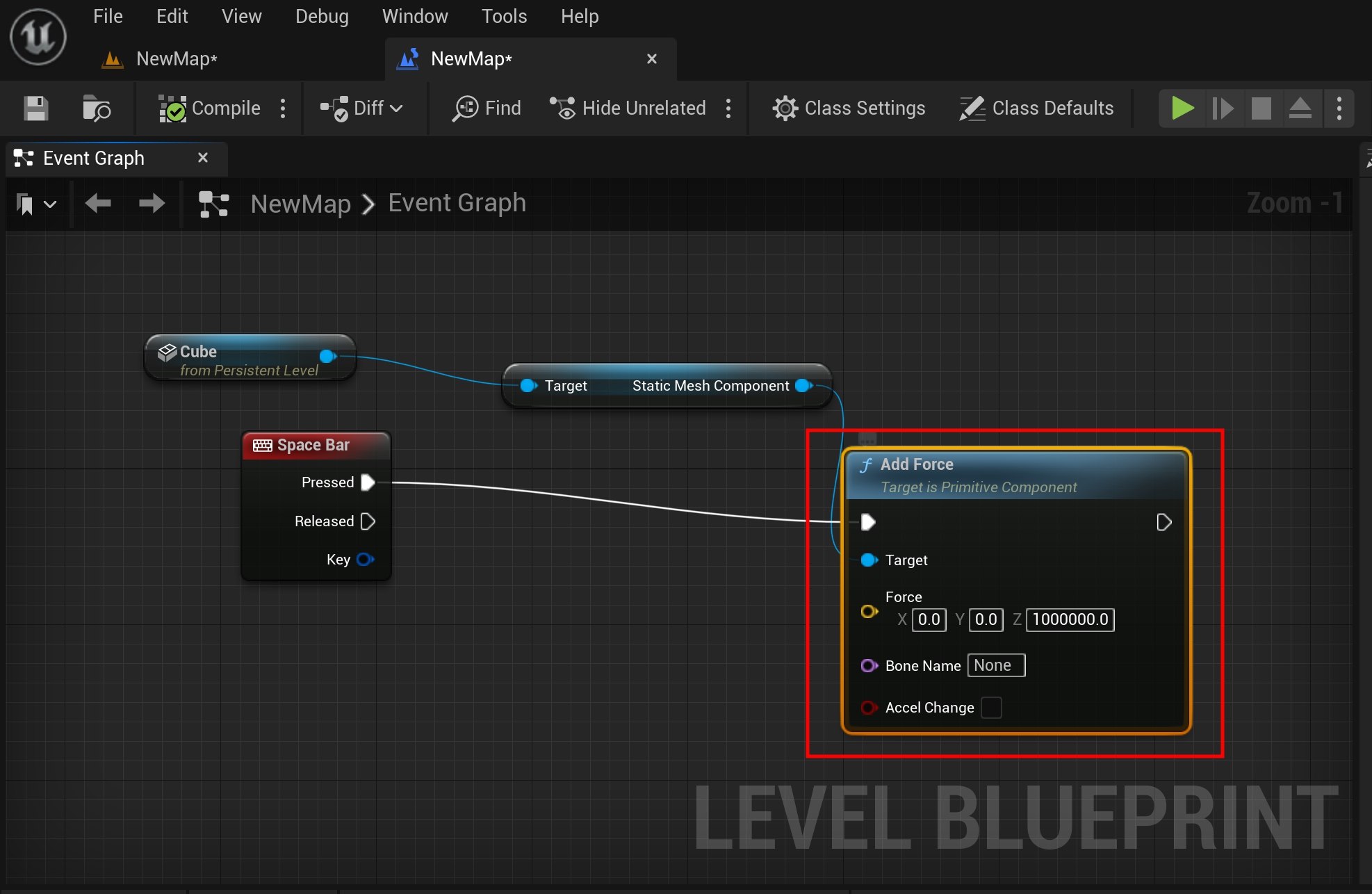
Task: Click the Released execution pin
Action: click(x=368, y=521)
